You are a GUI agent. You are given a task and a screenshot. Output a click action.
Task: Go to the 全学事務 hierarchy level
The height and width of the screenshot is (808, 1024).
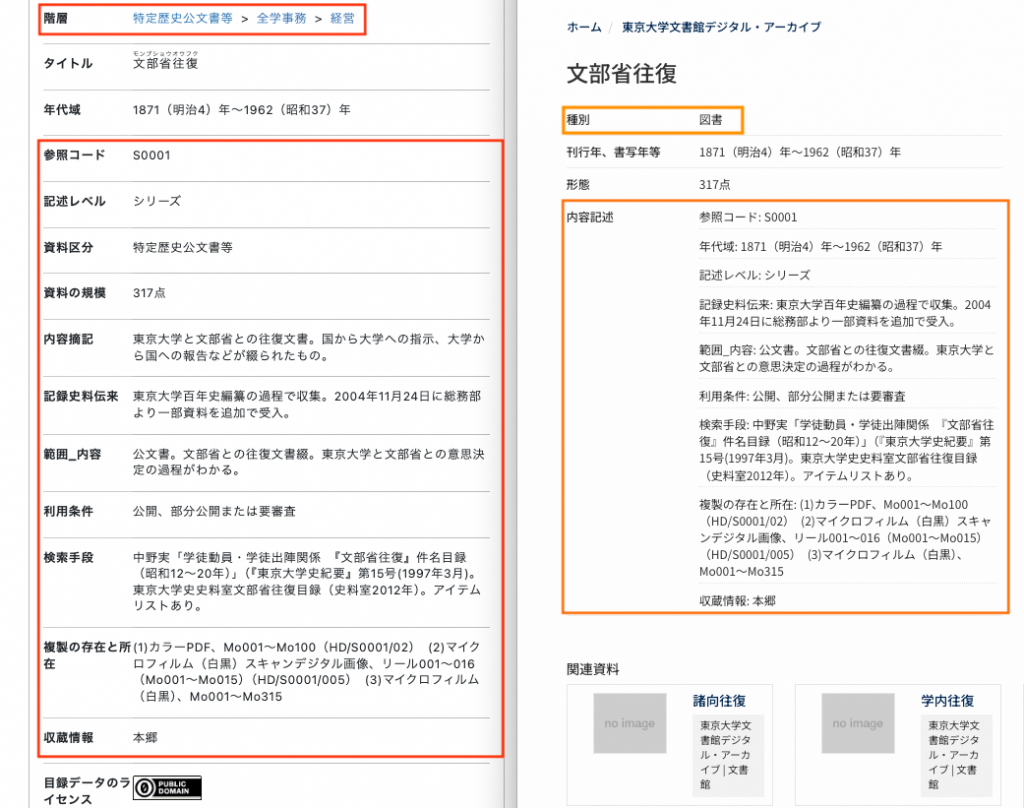[x=280, y=18]
